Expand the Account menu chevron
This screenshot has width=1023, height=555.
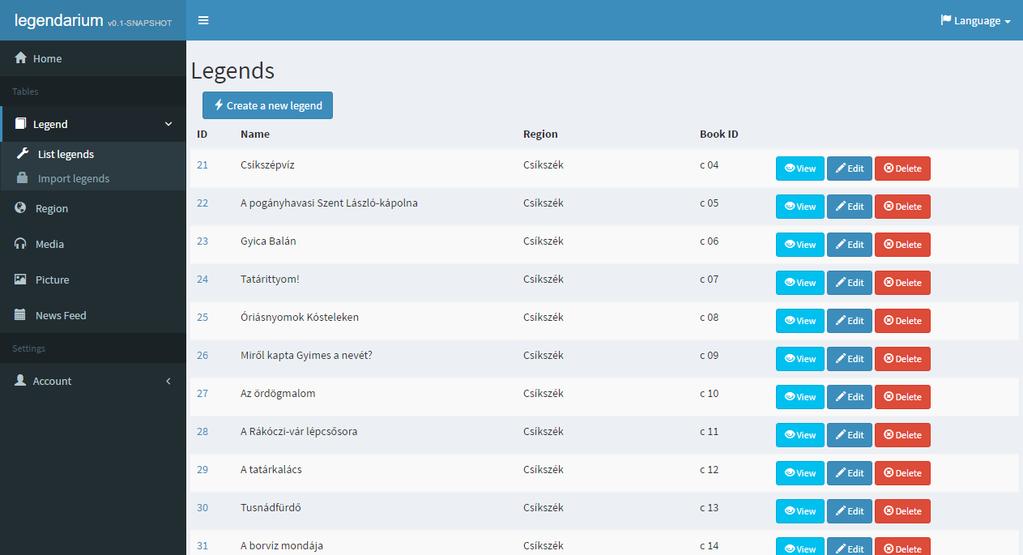tap(168, 381)
